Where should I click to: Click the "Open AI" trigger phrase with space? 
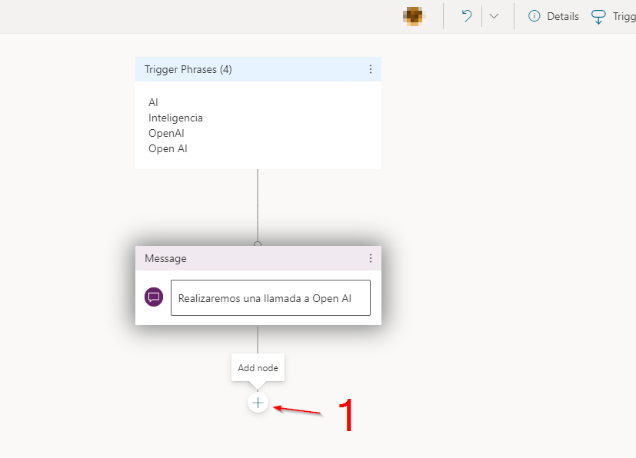pyautogui.click(x=167, y=148)
